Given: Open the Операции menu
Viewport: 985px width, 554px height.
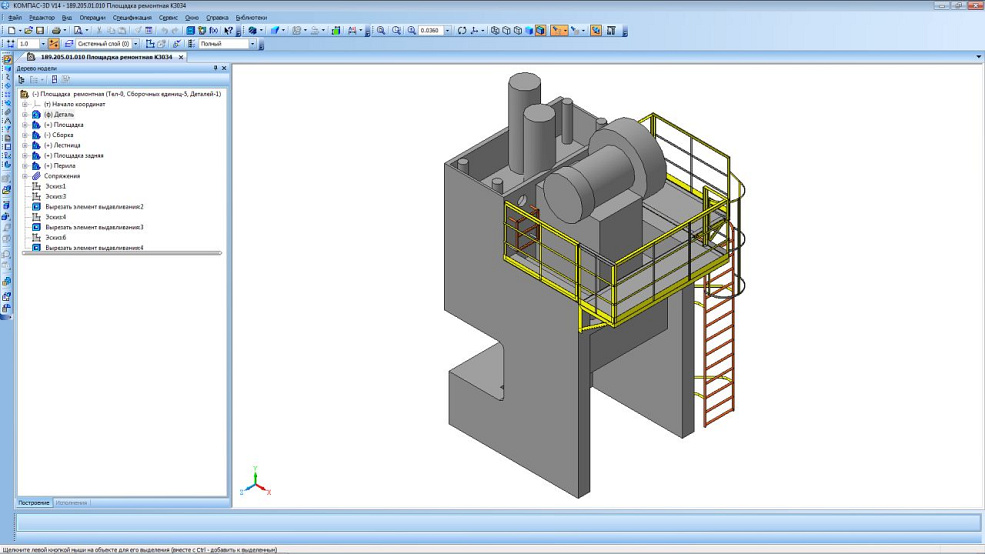Looking at the screenshot, I should (92, 18).
